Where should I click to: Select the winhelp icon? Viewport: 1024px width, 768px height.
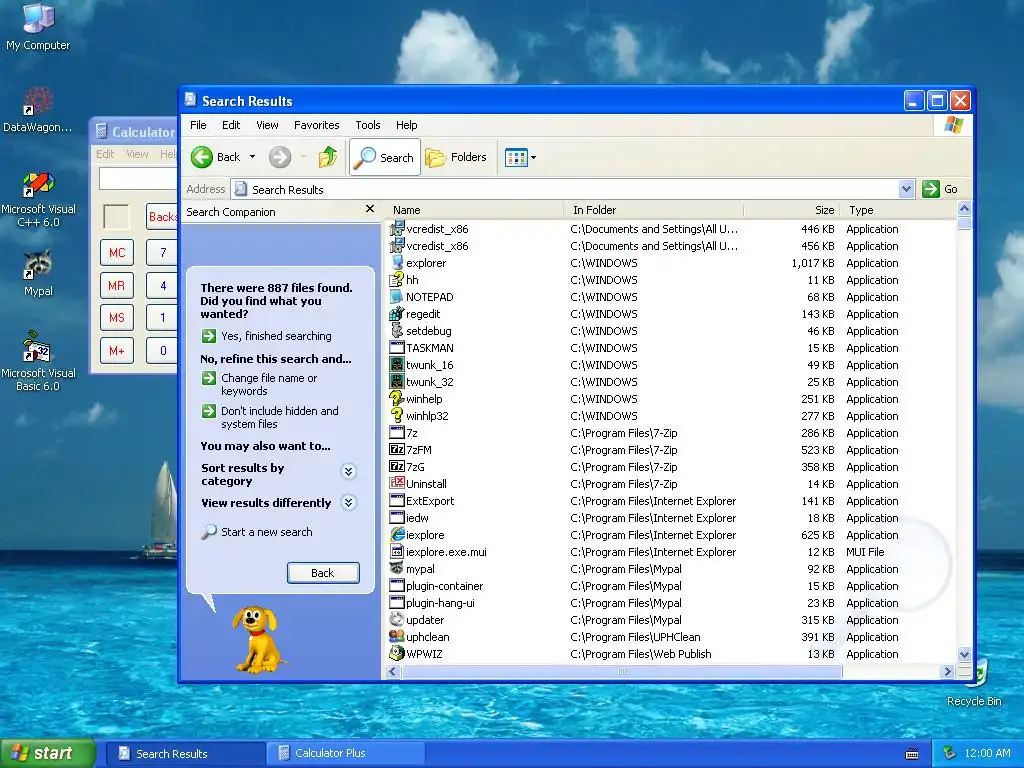pos(396,398)
